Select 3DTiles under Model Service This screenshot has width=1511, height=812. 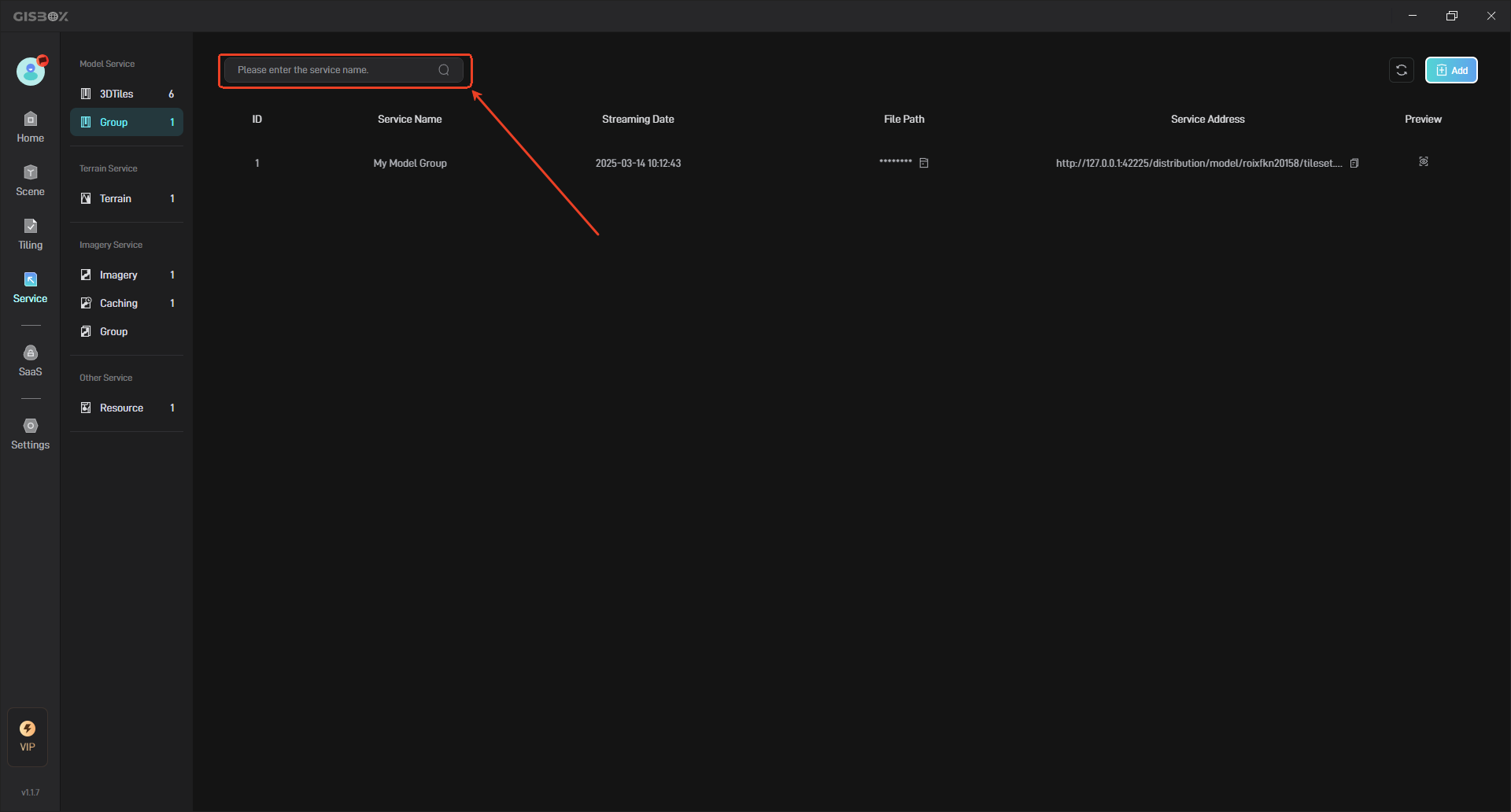(127, 94)
